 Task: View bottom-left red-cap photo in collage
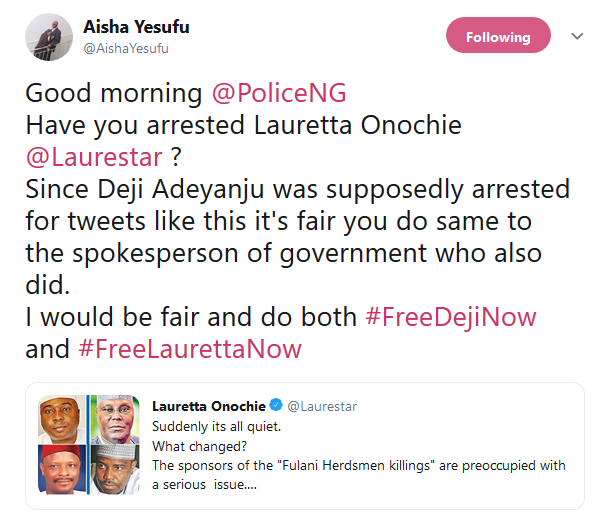click(x=62, y=469)
